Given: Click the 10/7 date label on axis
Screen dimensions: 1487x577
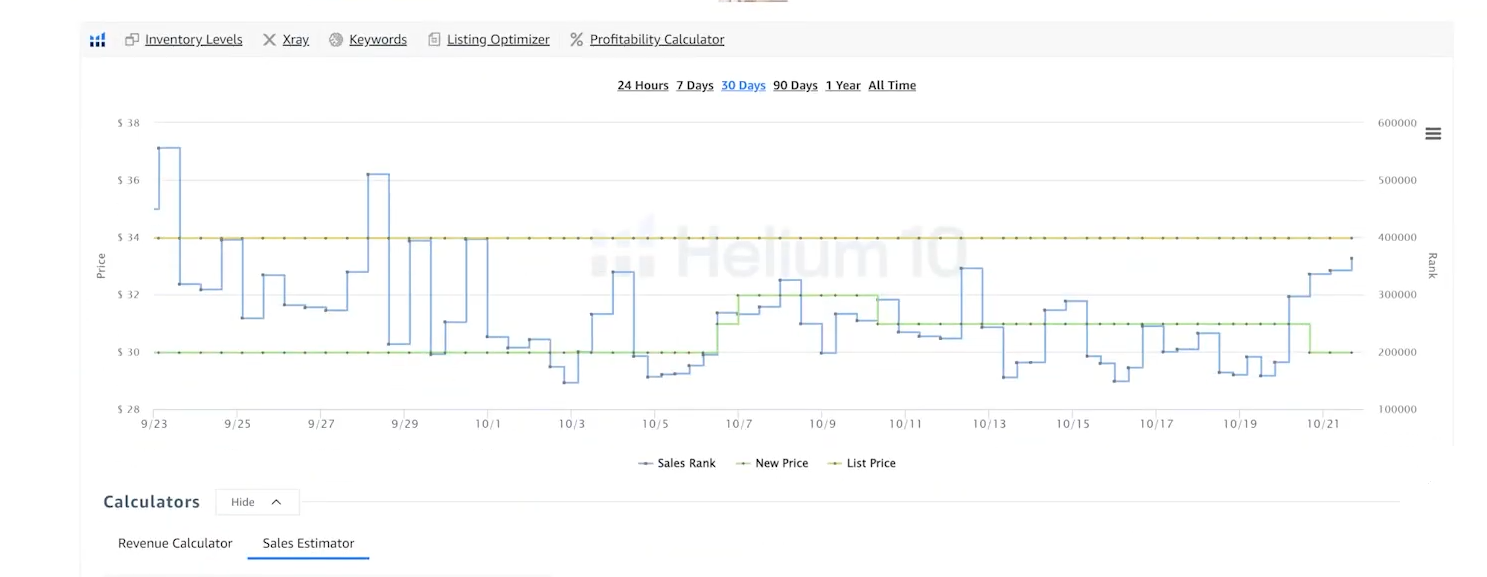Looking at the screenshot, I should (739, 424).
